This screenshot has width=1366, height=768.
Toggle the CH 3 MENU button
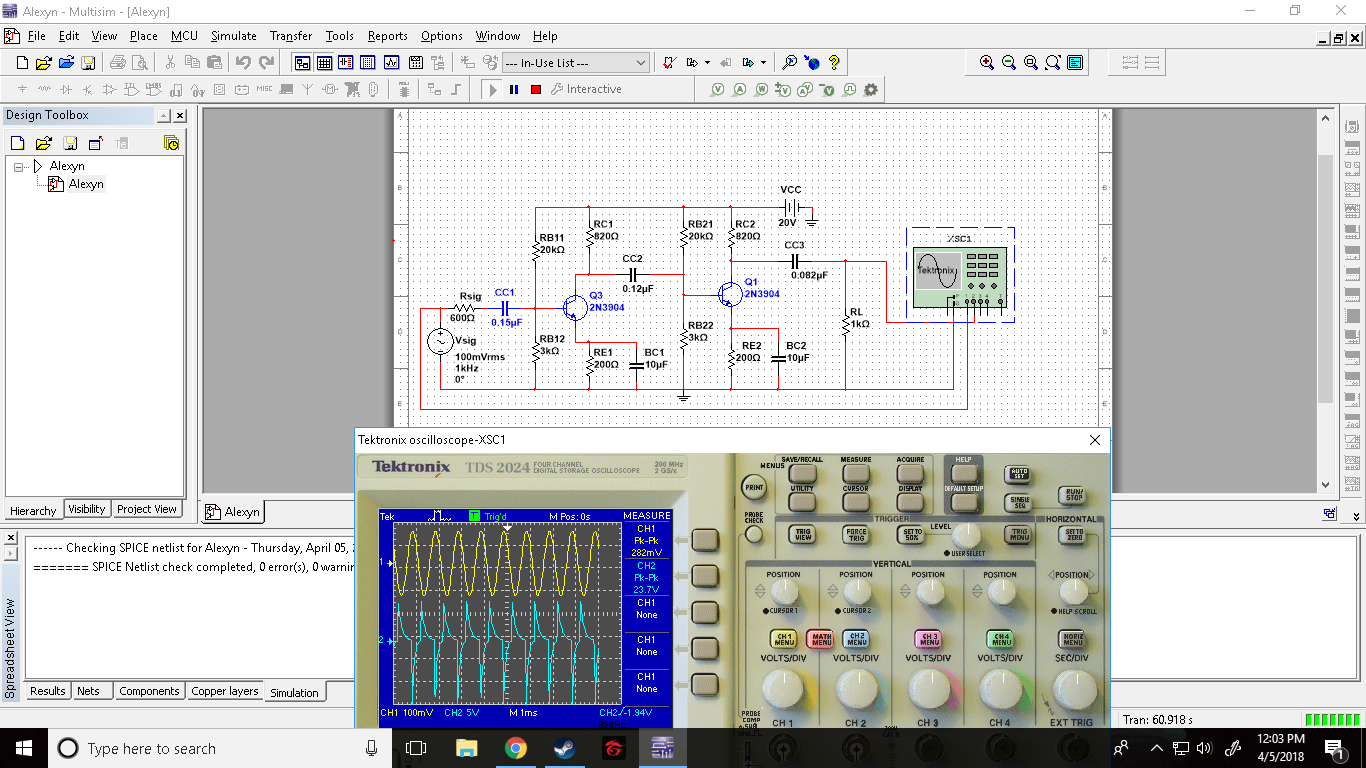point(928,638)
